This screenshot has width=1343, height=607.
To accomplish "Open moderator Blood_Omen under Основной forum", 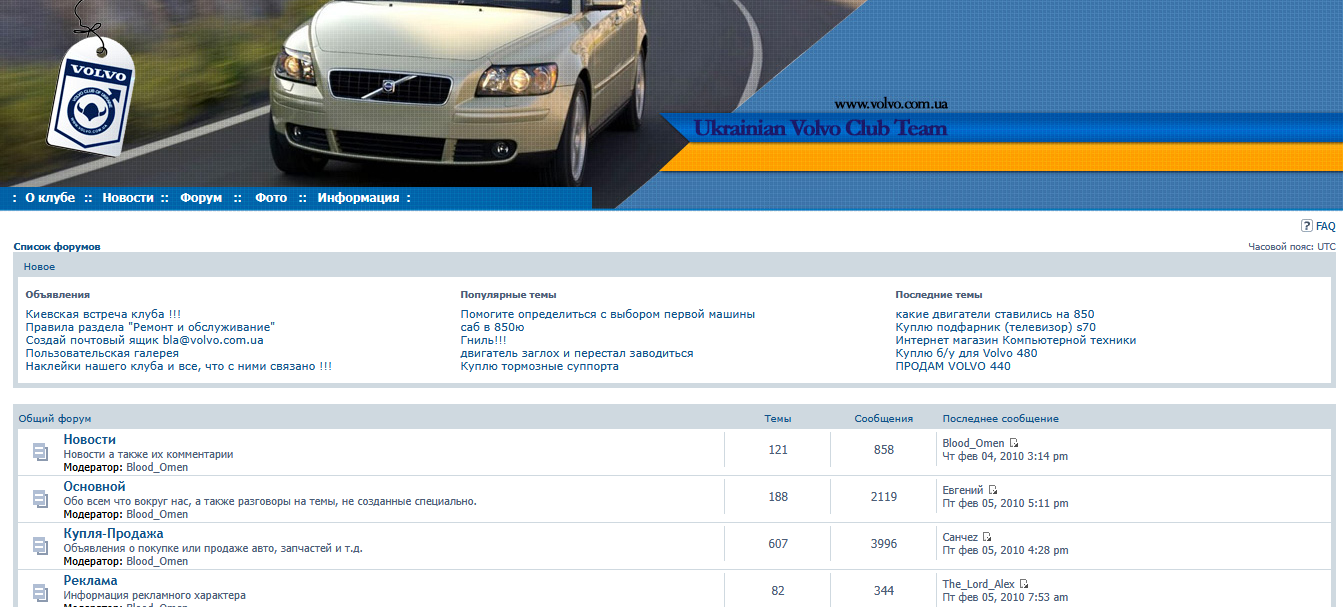I will [157, 514].
